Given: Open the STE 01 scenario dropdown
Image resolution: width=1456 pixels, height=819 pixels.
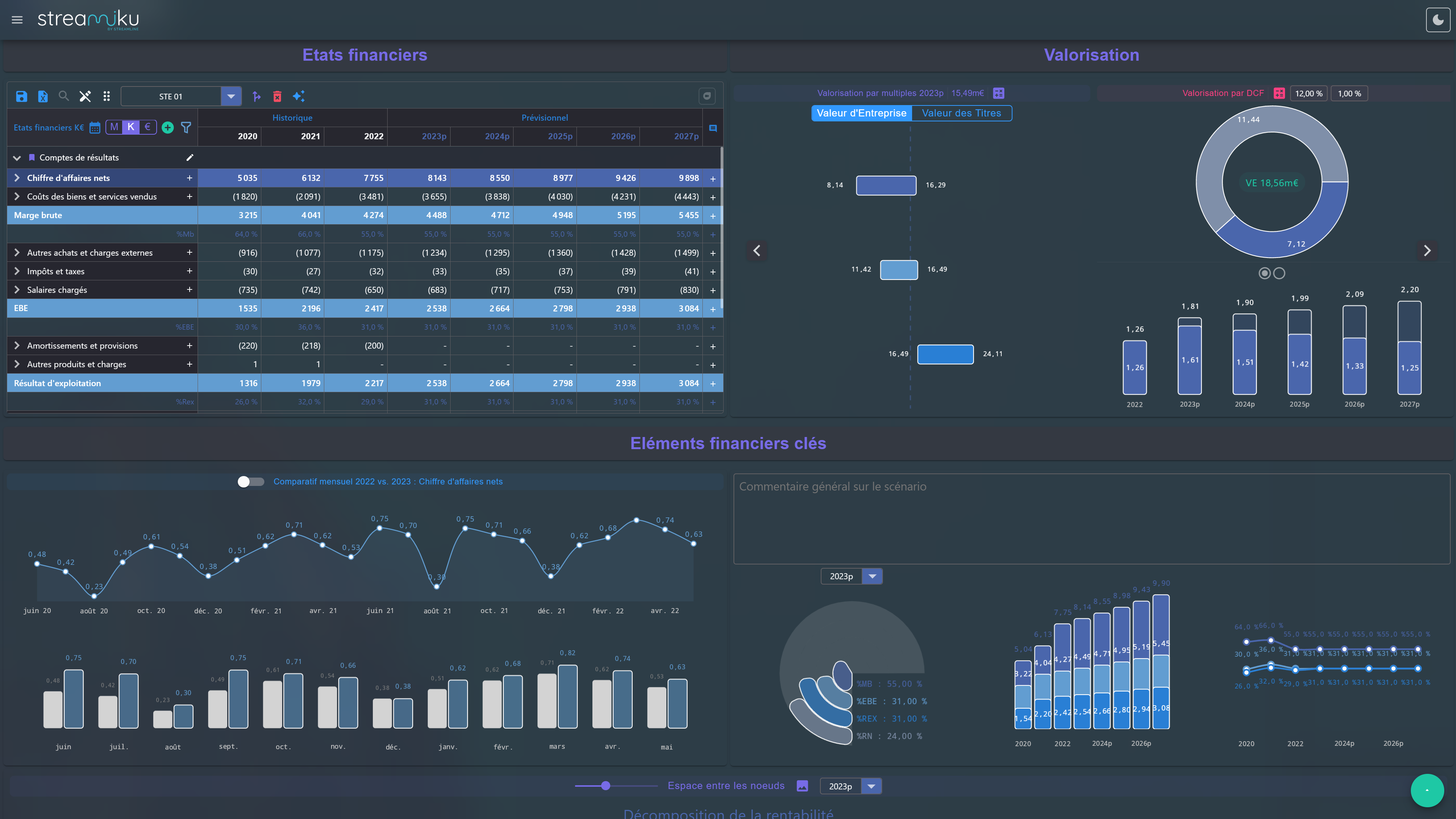Looking at the screenshot, I should click(231, 96).
